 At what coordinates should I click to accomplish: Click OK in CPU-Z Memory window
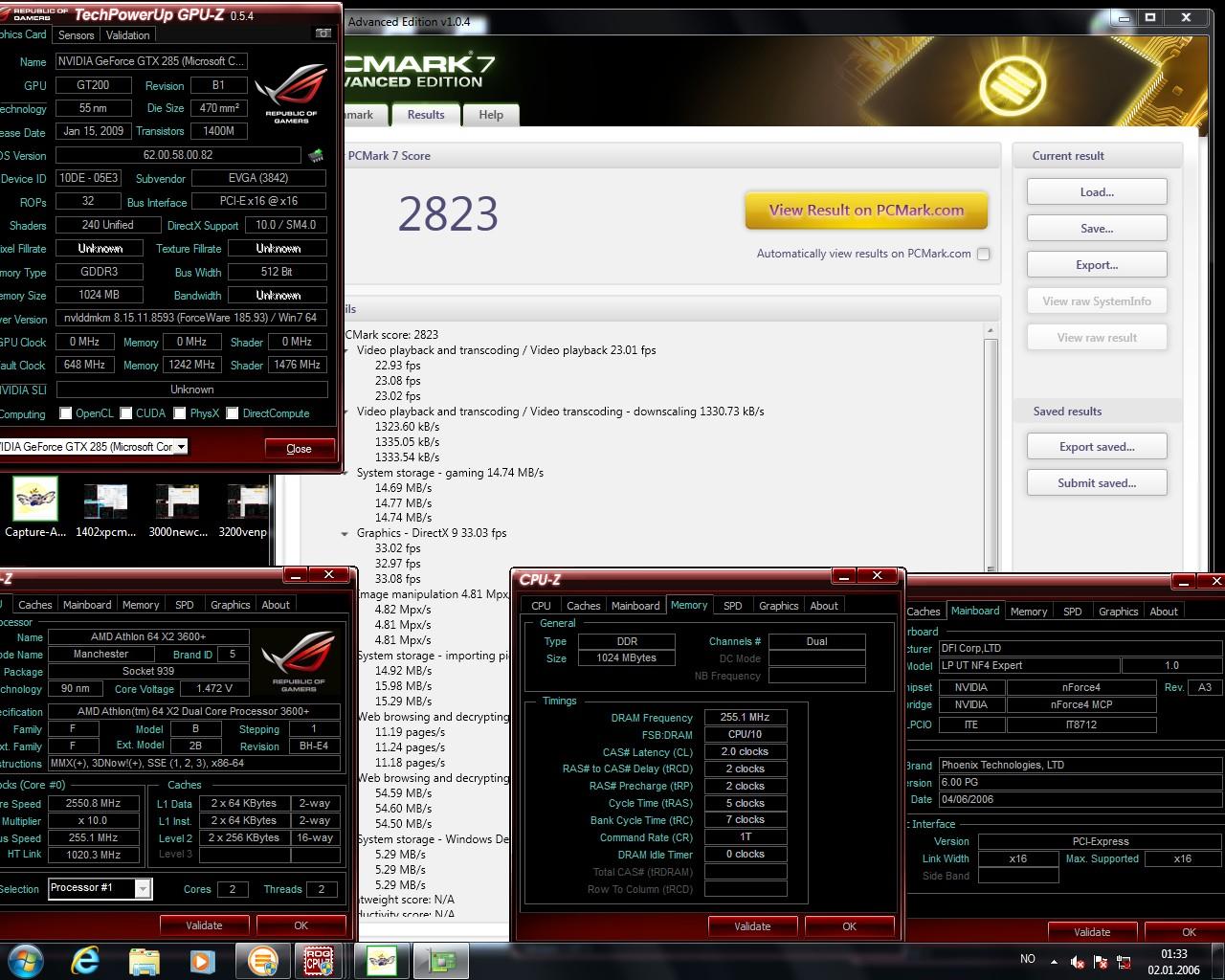(x=849, y=926)
